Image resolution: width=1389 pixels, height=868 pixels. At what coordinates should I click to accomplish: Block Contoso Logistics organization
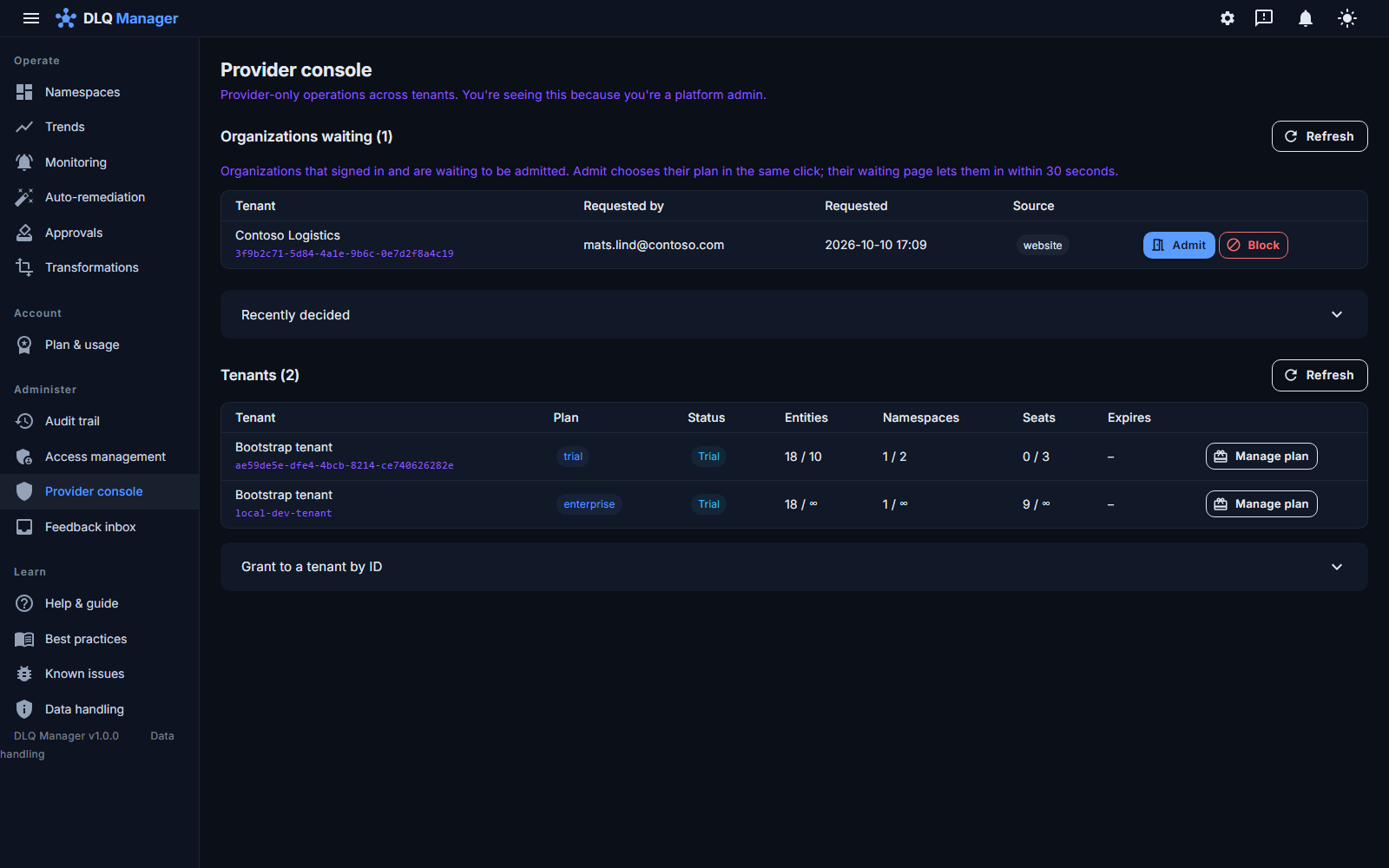tap(1254, 246)
